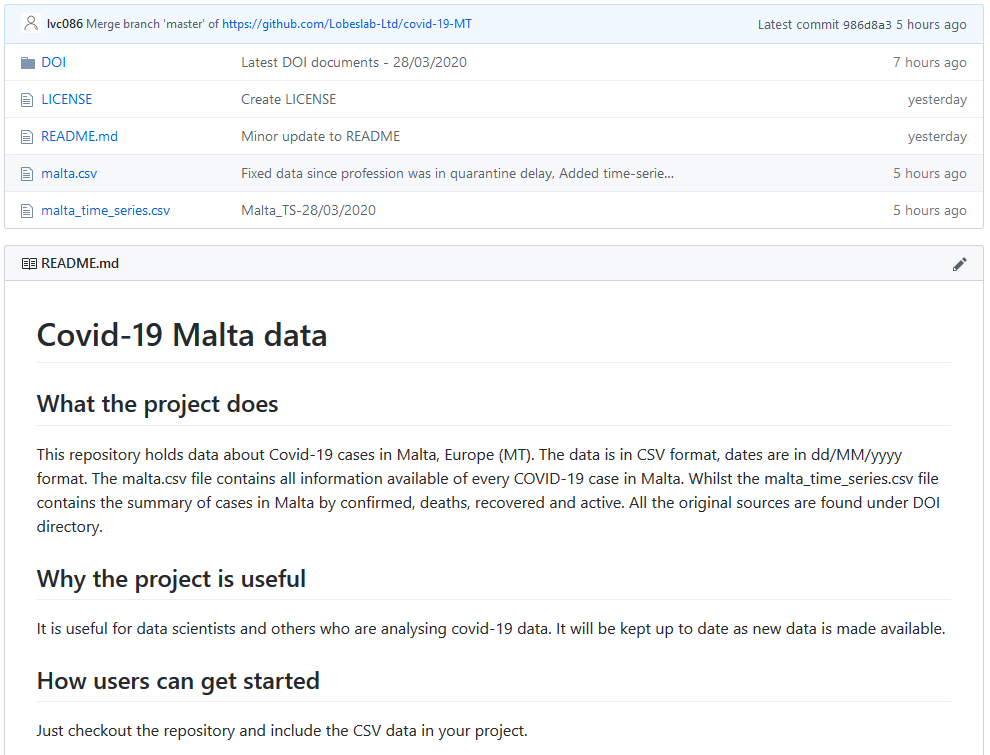The width and height of the screenshot is (990, 755).
Task: Open the 'Latest DOI documents - 28/03/2020' commit message
Action: [x=353, y=63]
